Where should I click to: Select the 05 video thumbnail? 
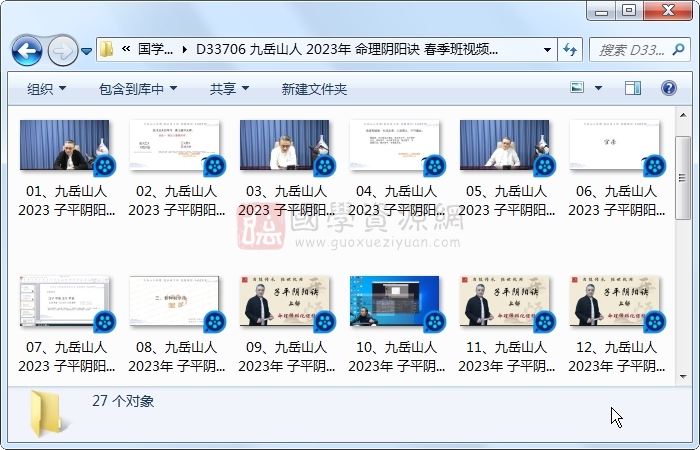(x=504, y=145)
